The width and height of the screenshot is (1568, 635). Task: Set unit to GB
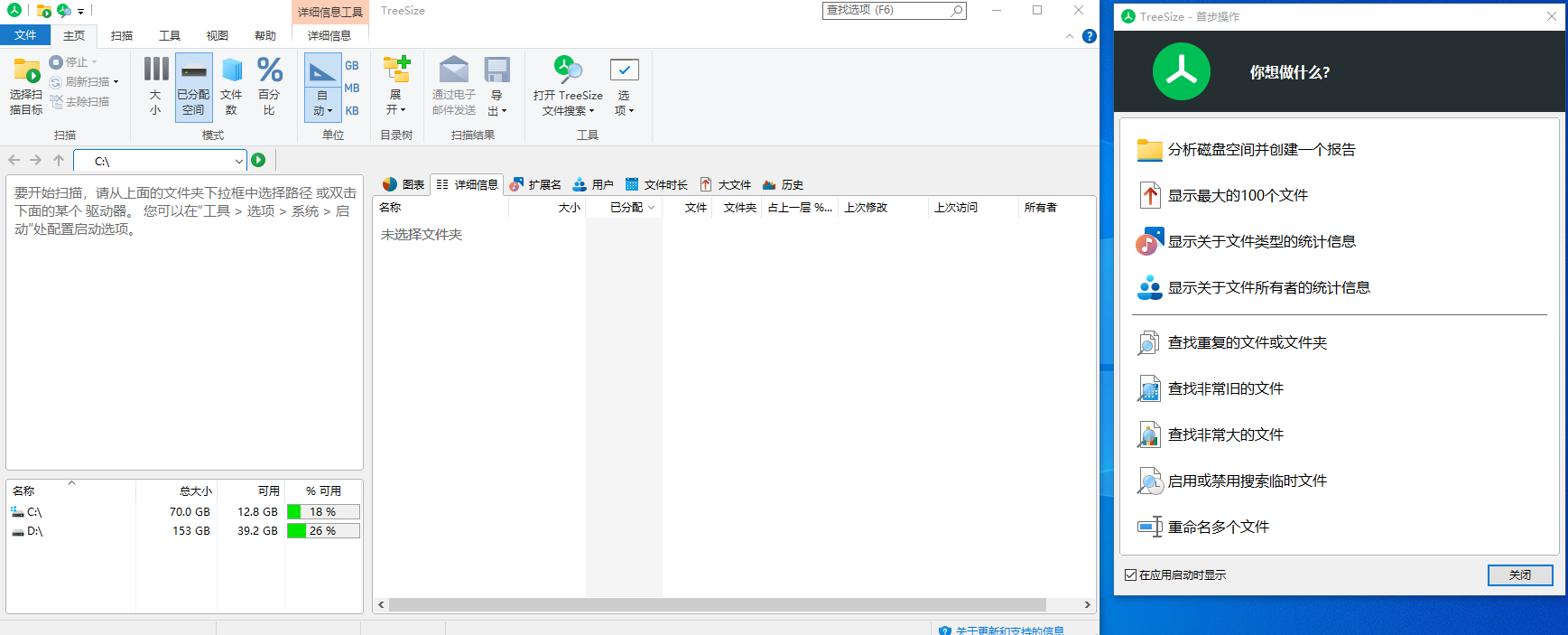pos(352,66)
